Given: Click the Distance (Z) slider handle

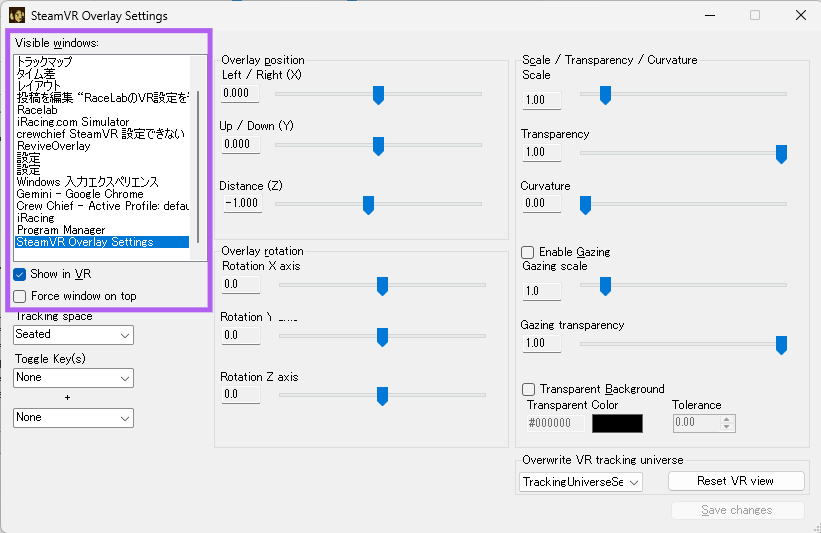Looking at the screenshot, I should [x=368, y=205].
